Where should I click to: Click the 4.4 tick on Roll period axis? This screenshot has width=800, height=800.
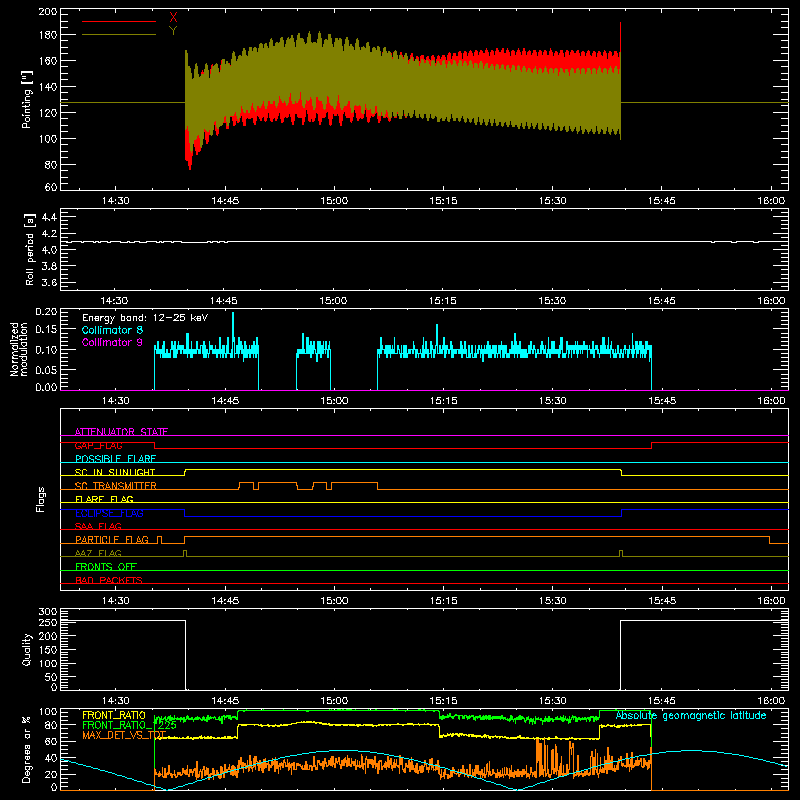pos(49,217)
